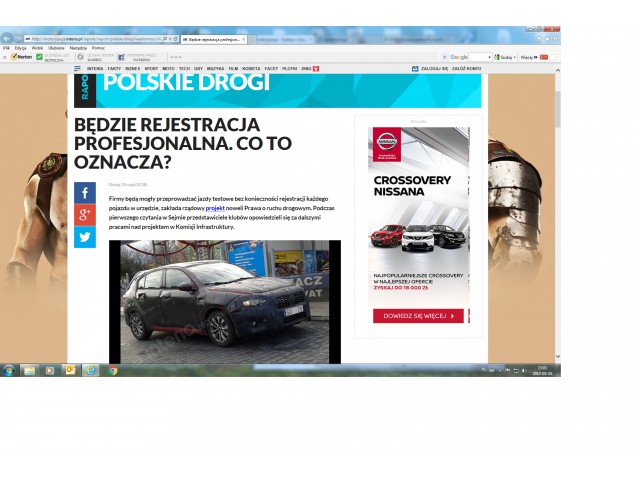Click the browser back arrow button
Screen dimensions: 640x480
[x=8, y=38]
